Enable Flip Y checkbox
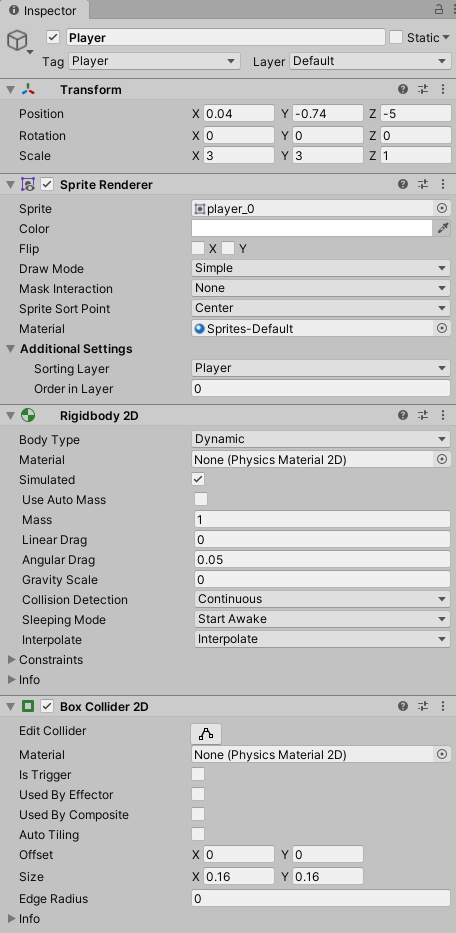456x933 pixels. tap(228, 248)
